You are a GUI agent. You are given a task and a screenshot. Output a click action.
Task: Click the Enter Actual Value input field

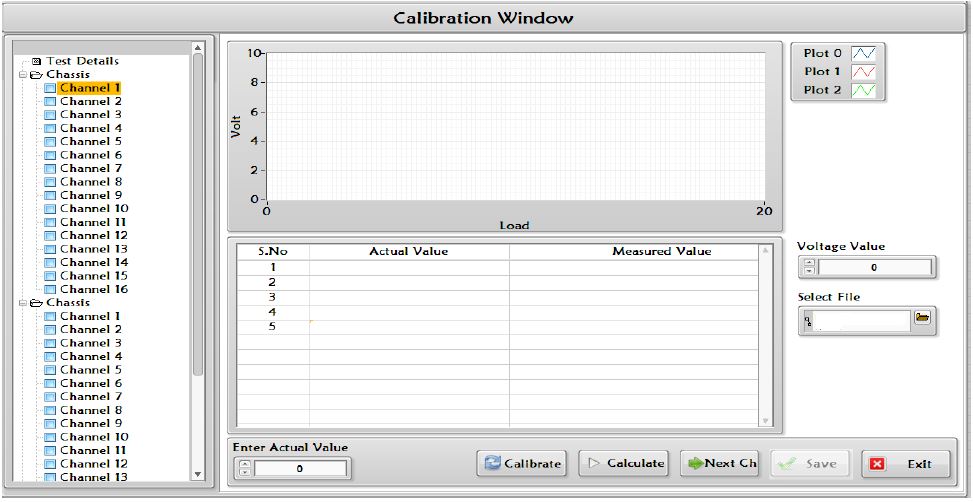pos(300,468)
